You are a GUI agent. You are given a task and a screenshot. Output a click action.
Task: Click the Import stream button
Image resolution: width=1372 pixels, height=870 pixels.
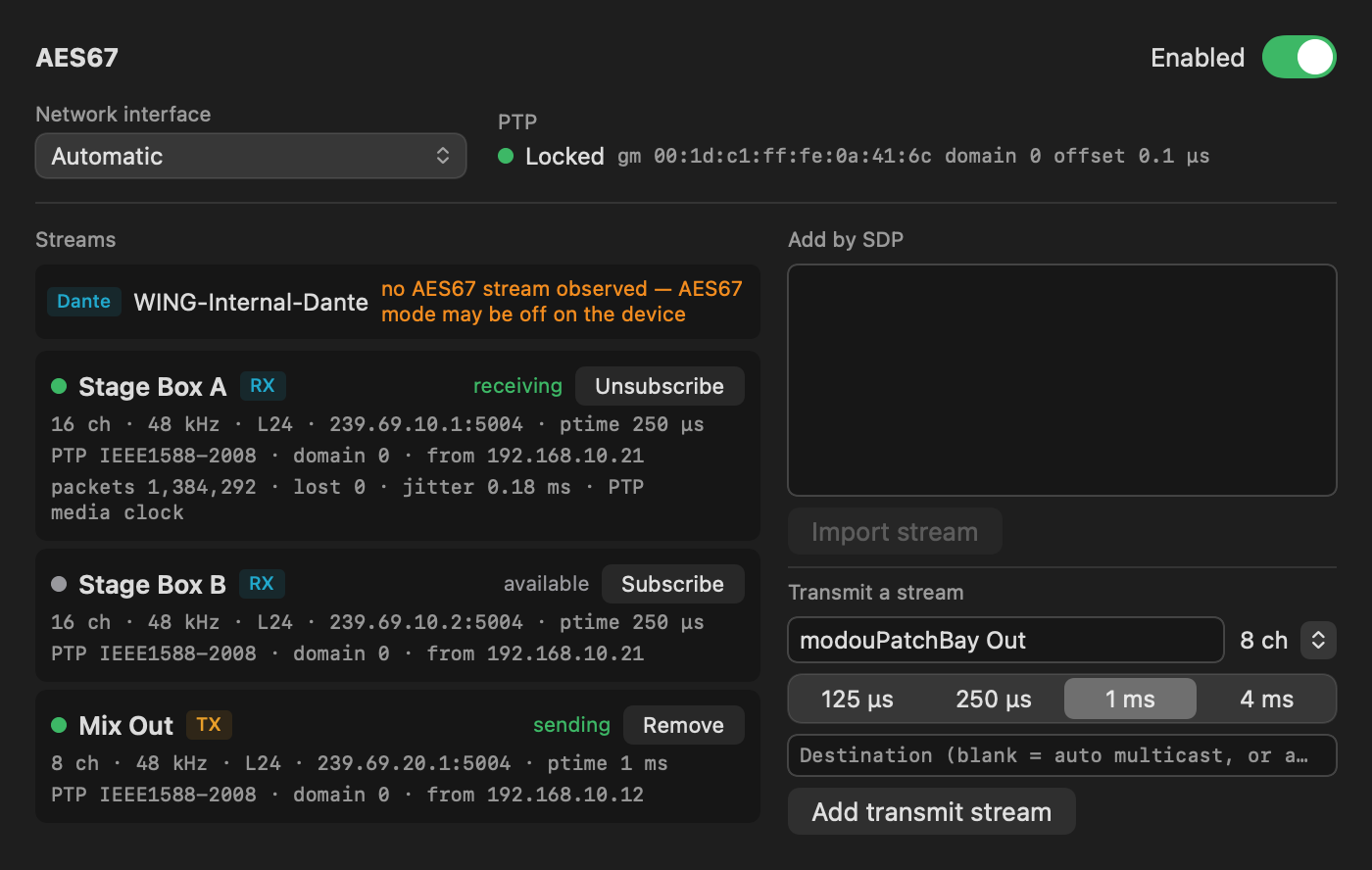click(x=895, y=532)
